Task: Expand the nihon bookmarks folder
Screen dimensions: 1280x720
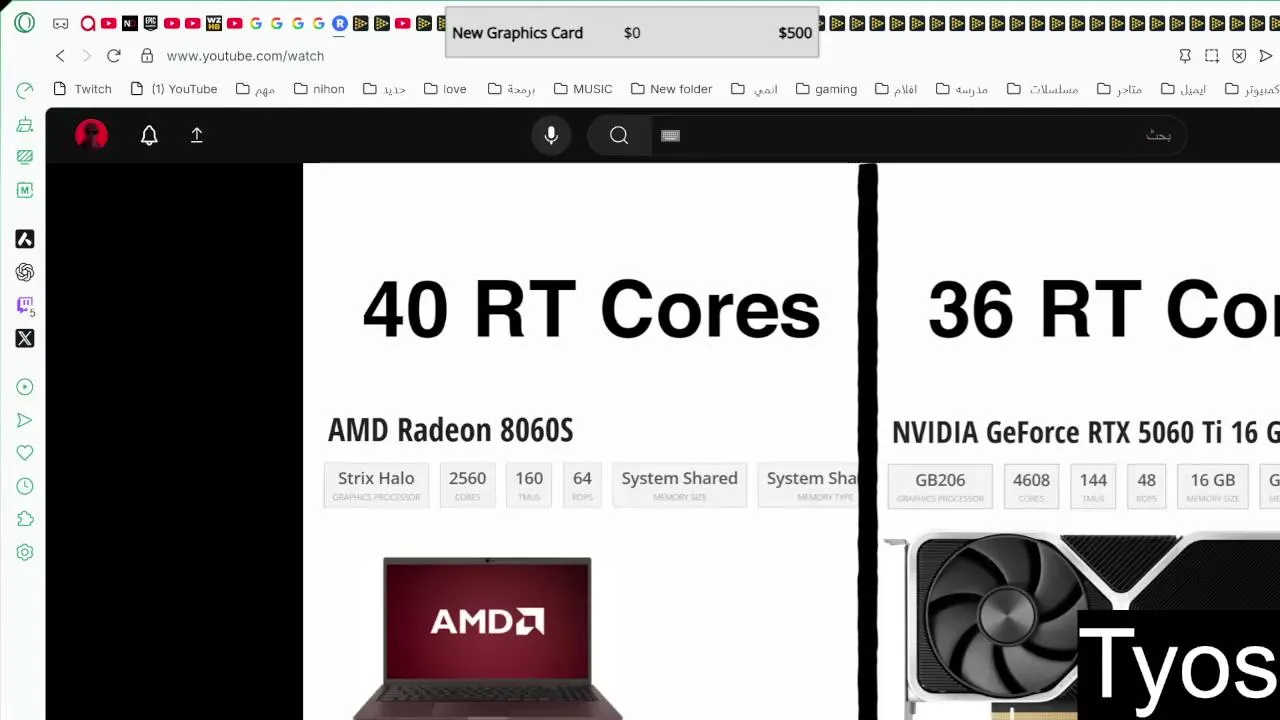Action: click(319, 89)
